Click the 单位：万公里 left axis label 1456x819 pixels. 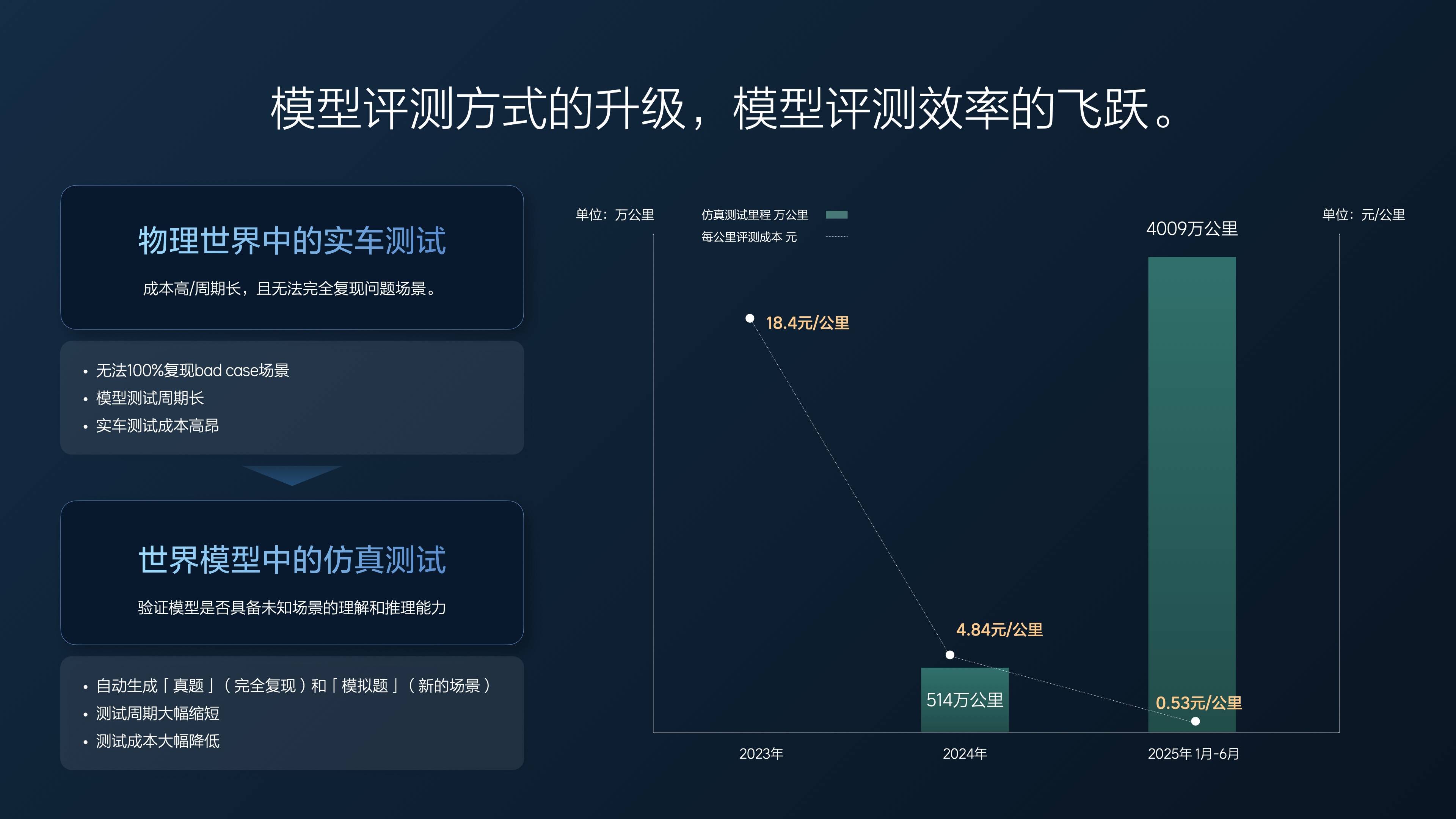pyautogui.click(x=614, y=215)
